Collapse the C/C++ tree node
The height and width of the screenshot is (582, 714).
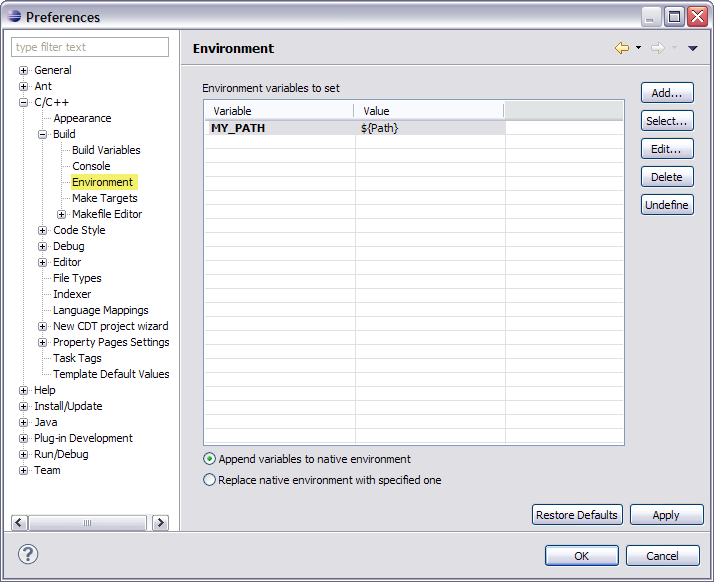pos(23,102)
